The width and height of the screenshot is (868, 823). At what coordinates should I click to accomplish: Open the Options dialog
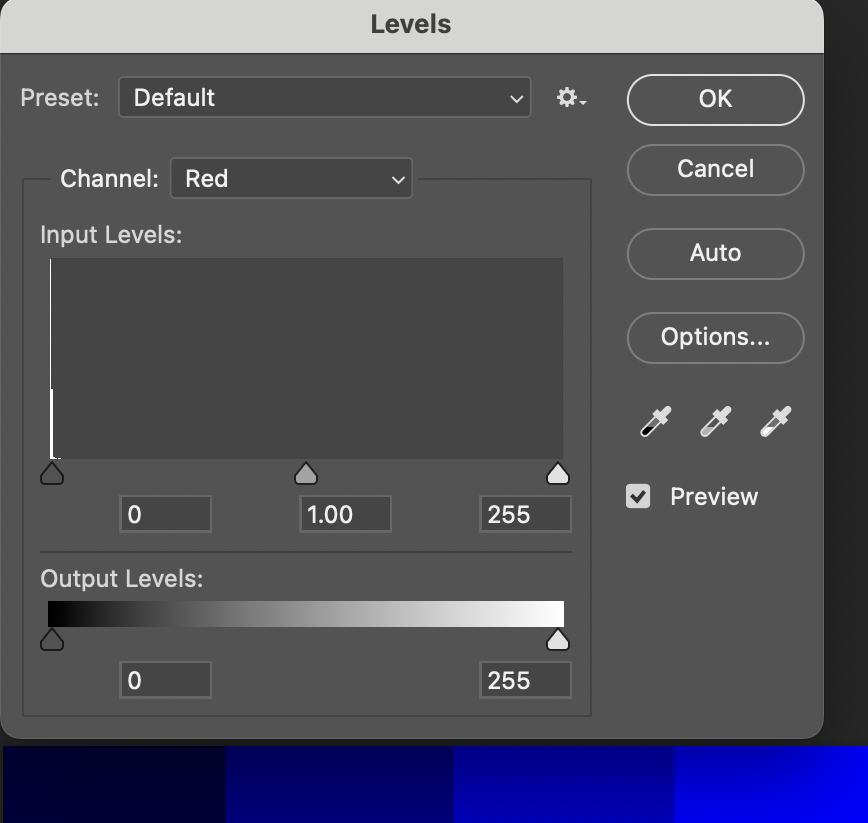[715, 338]
